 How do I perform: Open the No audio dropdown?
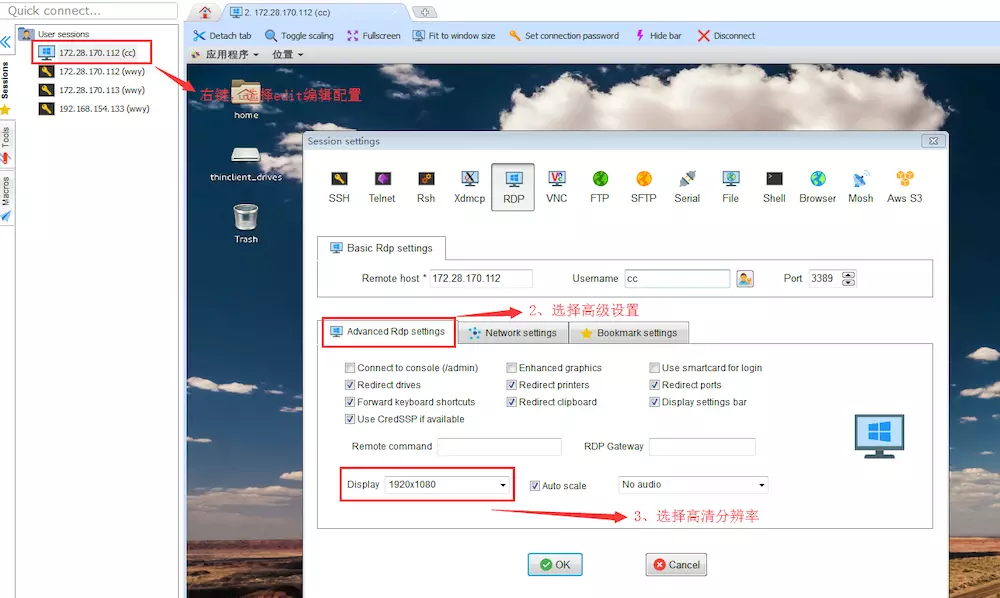[693, 485]
